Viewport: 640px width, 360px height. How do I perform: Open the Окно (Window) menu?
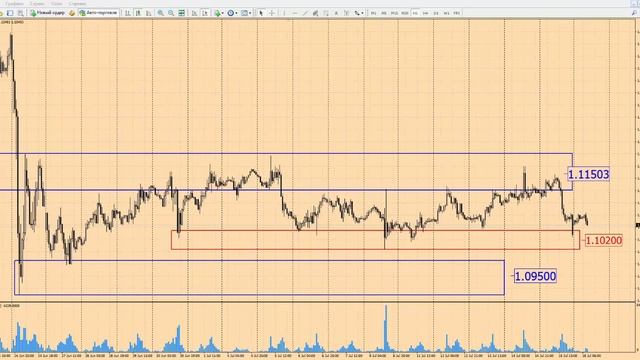point(57,4)
